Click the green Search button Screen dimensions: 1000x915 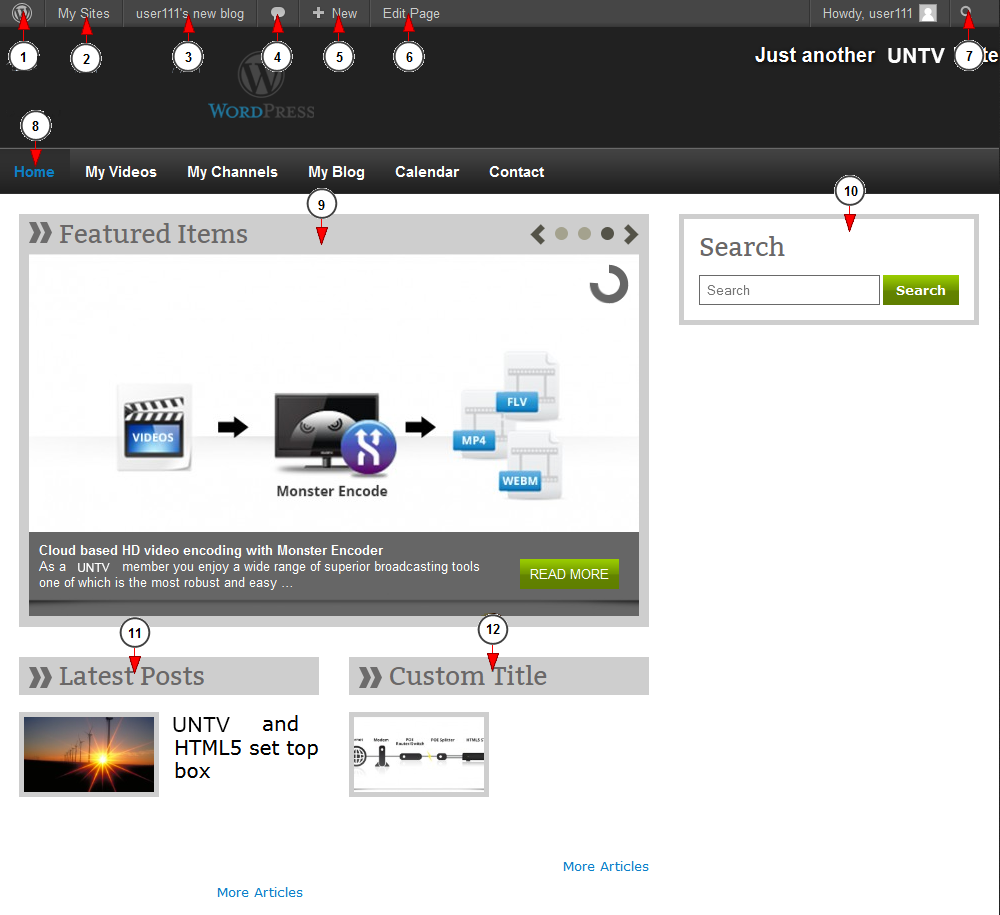tap(920, 290)
